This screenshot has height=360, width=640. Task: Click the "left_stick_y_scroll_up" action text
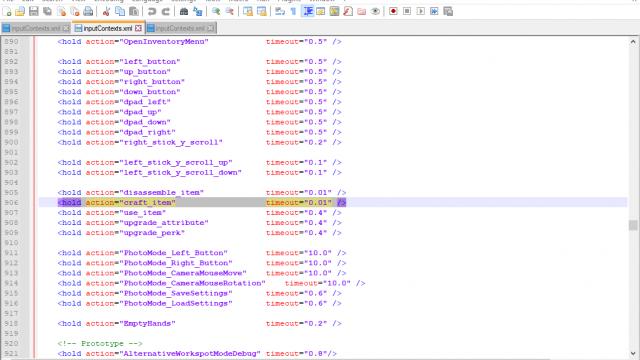coord(176,162)
